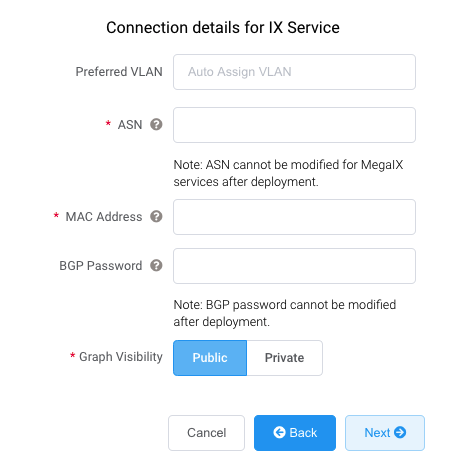The height and width of the screenshot is (465, 451).
Task: Click the Graph Visibility label
Action: pyautogui.click(x=121, y=357)
